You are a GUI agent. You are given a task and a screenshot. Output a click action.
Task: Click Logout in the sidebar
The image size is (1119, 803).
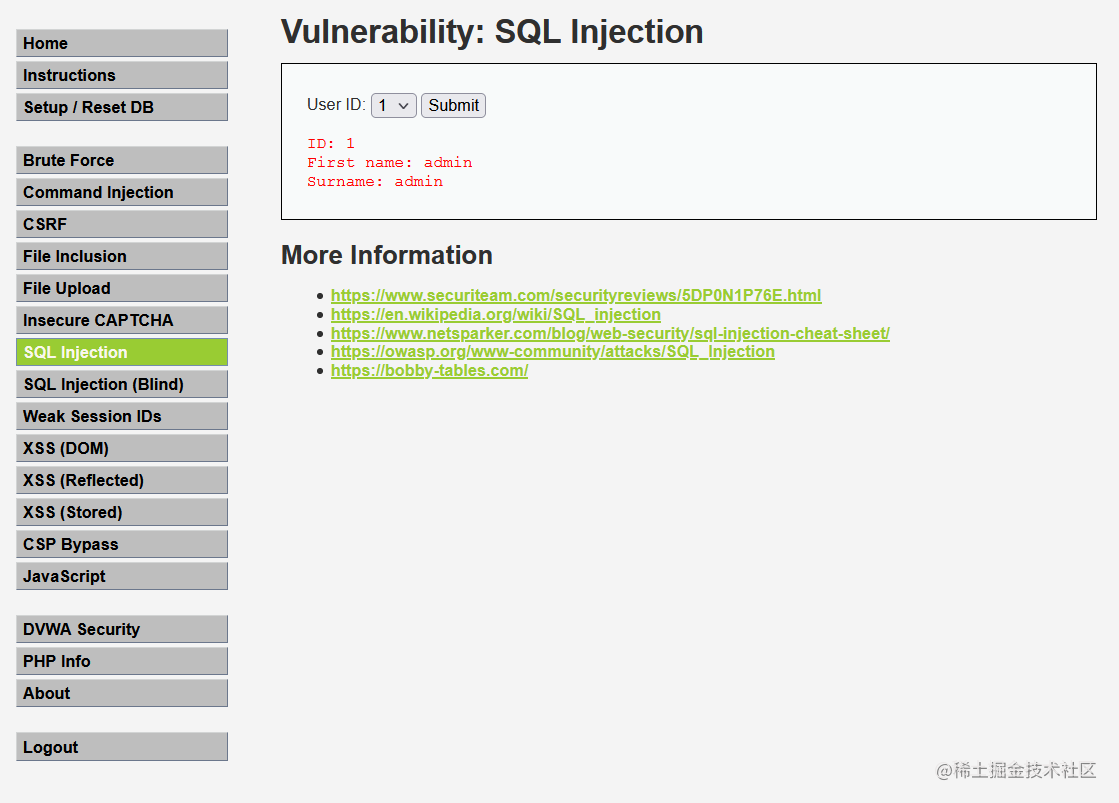pyautogui.click(x=121, y=747)
